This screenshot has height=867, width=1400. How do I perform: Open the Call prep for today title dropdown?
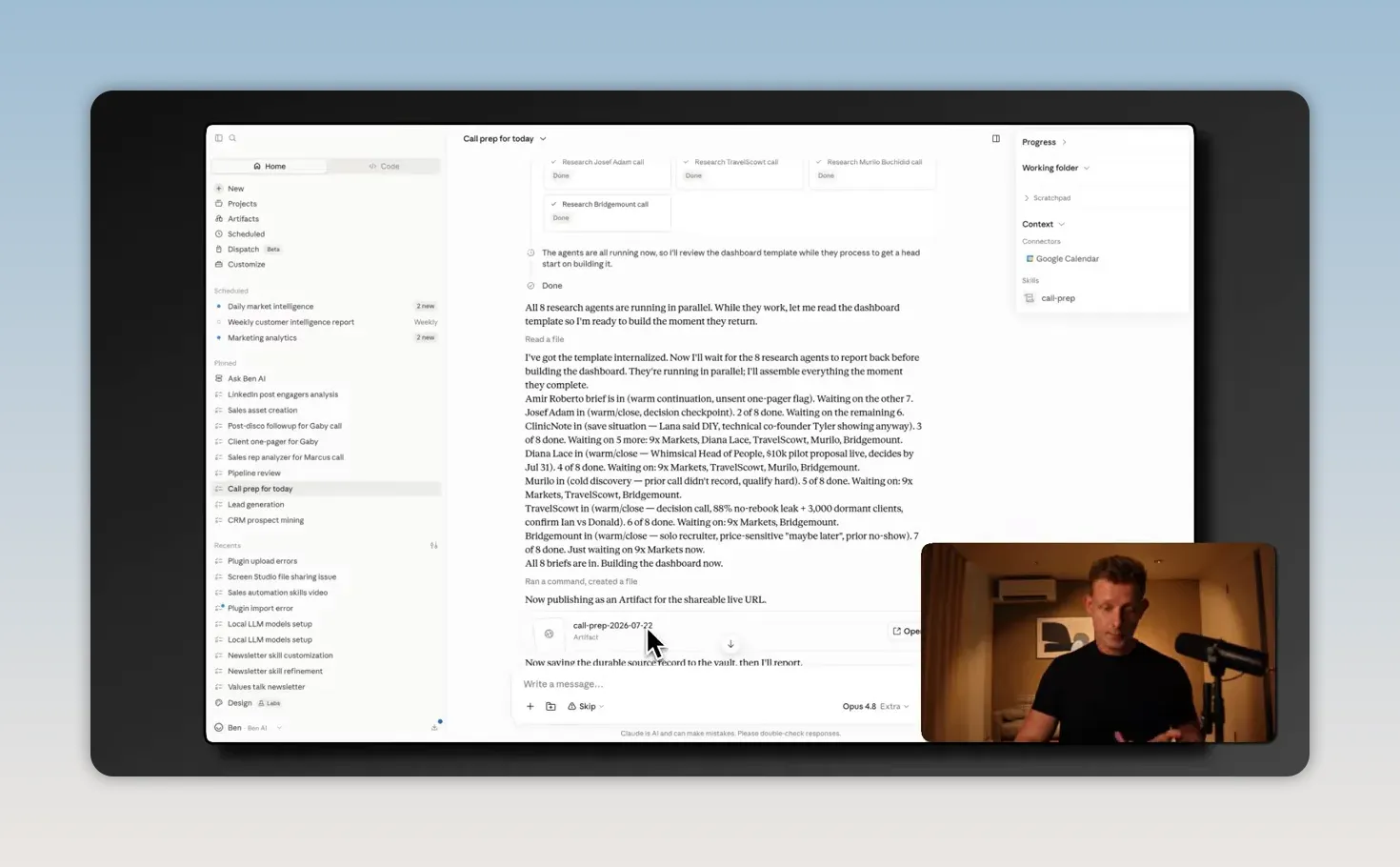[x=505, y=139]
